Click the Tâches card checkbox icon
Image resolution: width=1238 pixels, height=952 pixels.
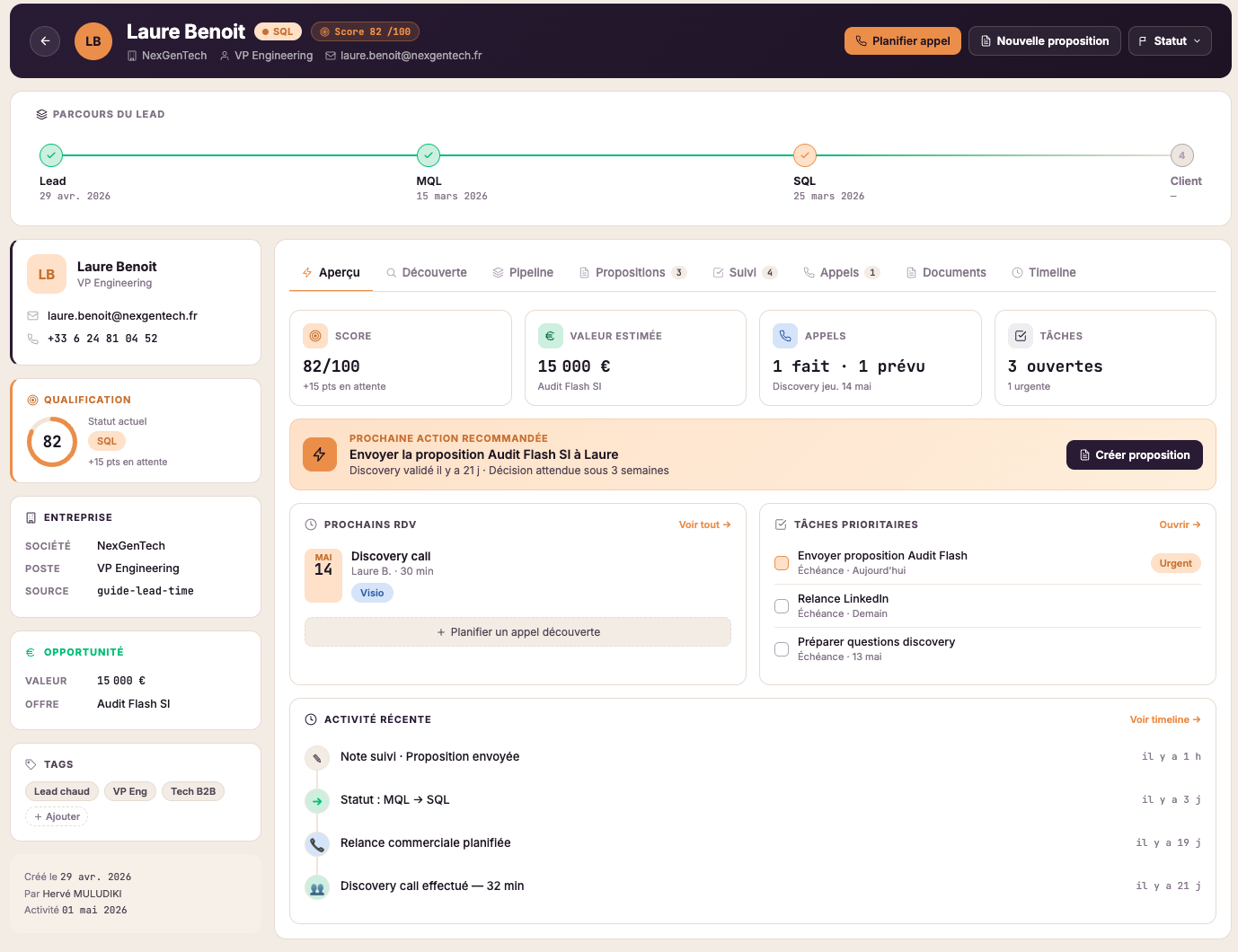(x=1021, y=336)
